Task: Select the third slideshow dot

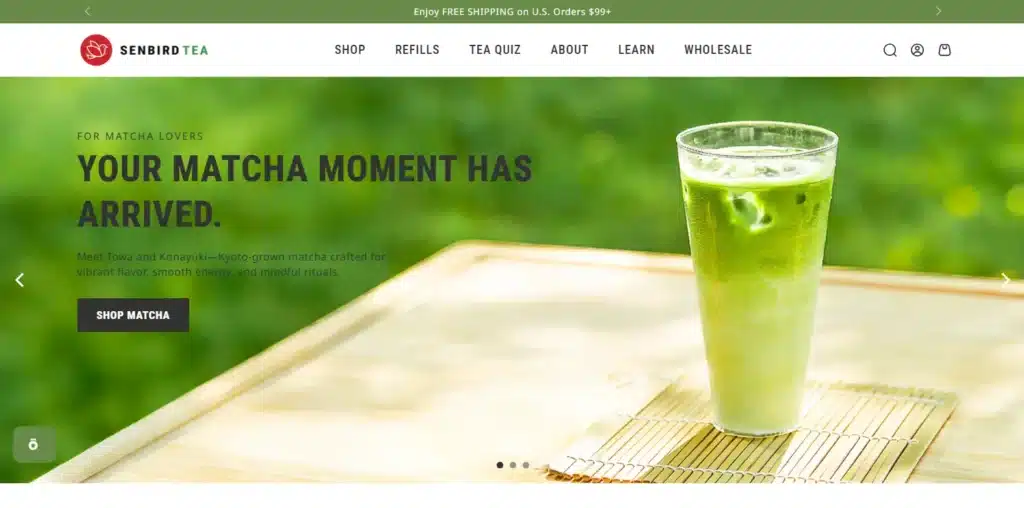Action: point(526,465)
